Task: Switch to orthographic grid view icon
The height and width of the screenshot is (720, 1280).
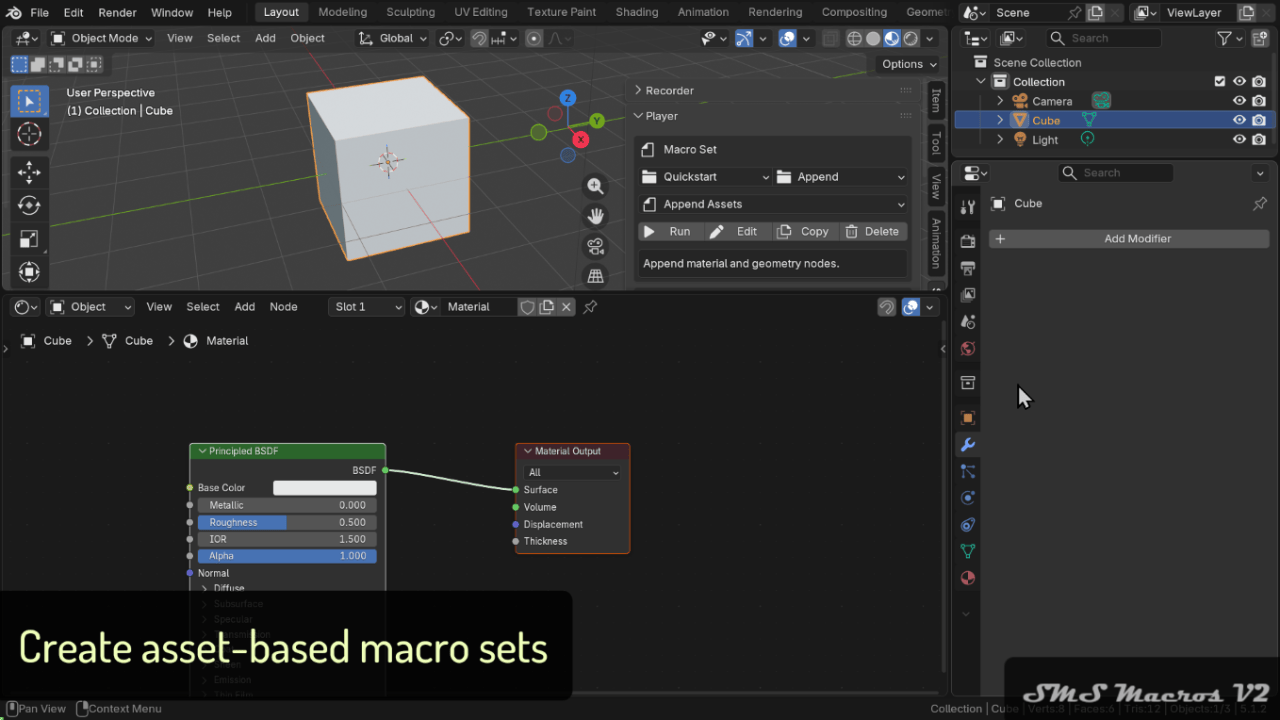Action: click(x=596, y=276)
